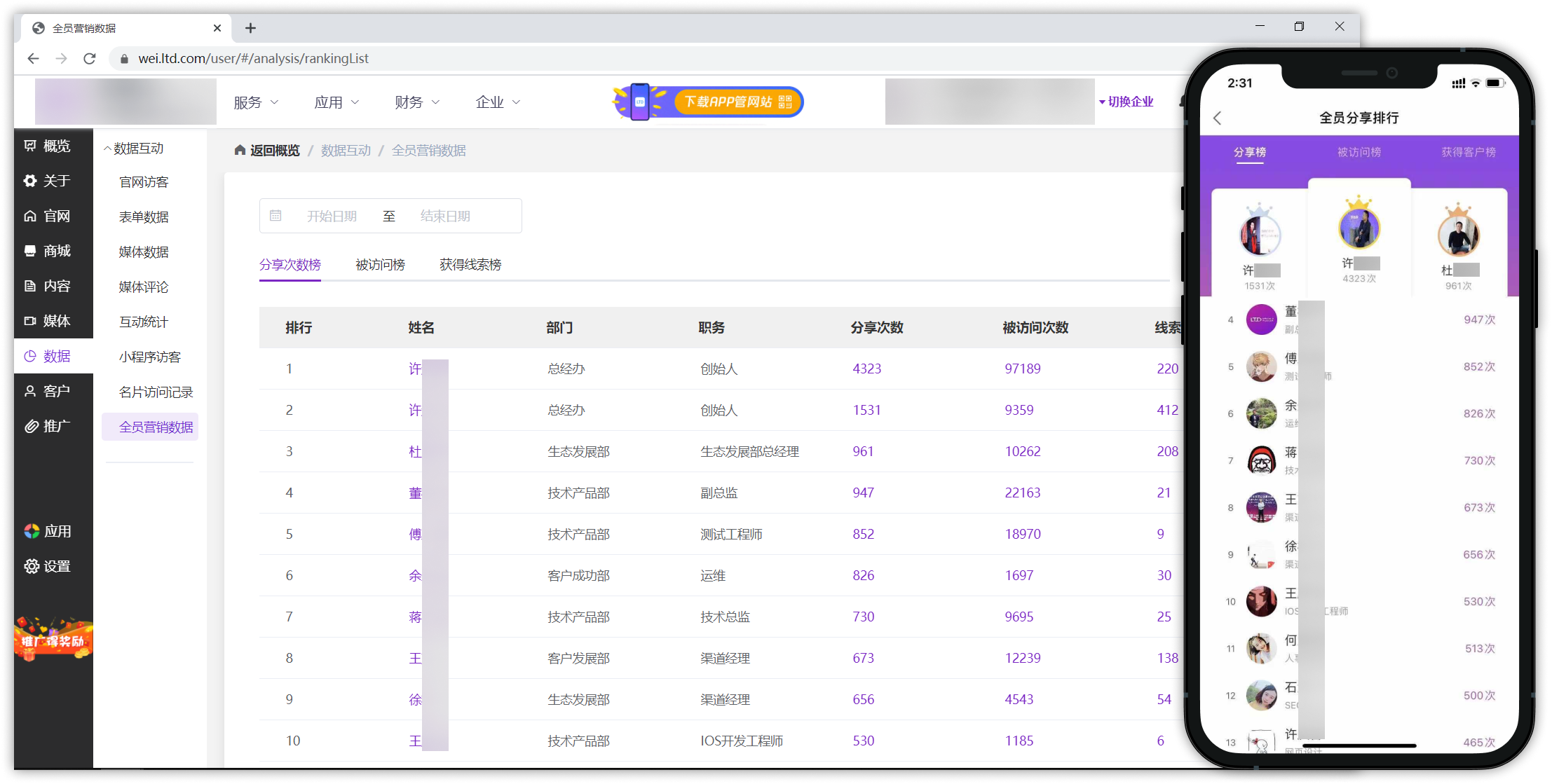
Task: Click the 开始日期 input field
Action: coord(332,216)
